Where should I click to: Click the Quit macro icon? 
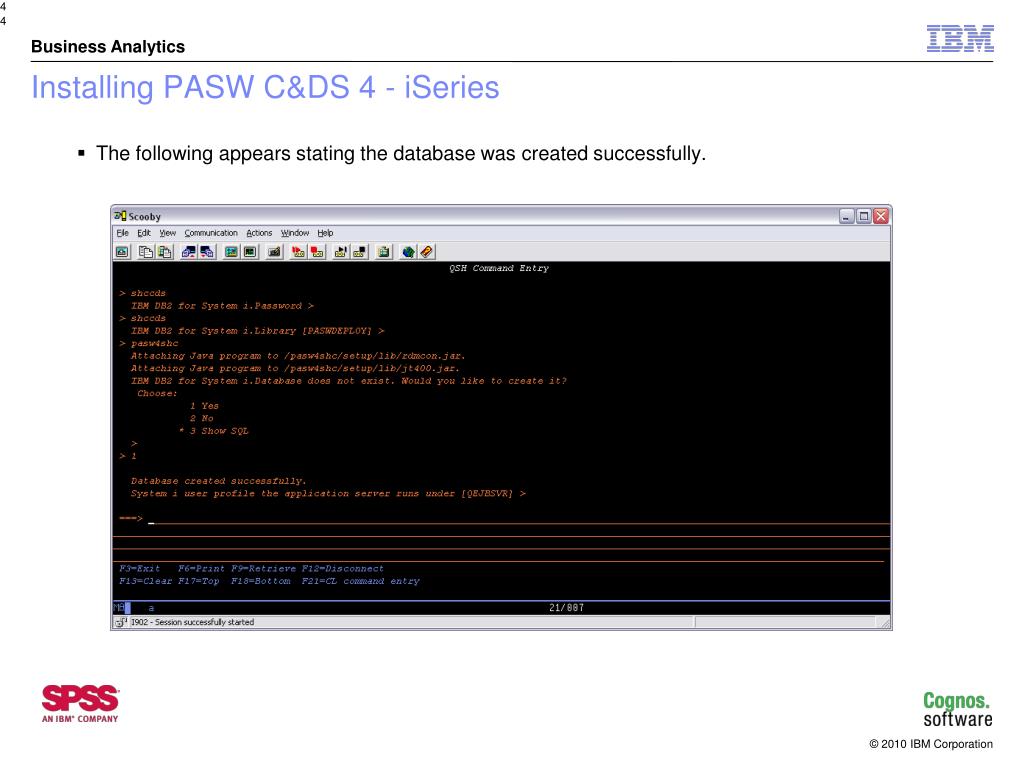tap(360, 251)
